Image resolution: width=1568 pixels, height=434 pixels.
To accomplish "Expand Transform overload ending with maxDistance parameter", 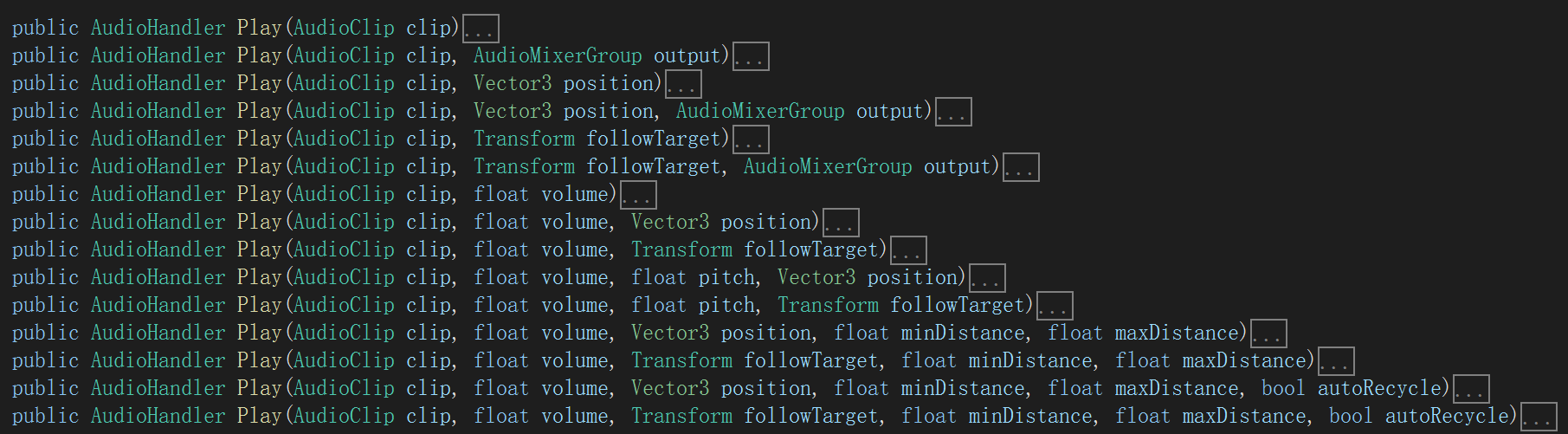I will [x=1336, y=362].
